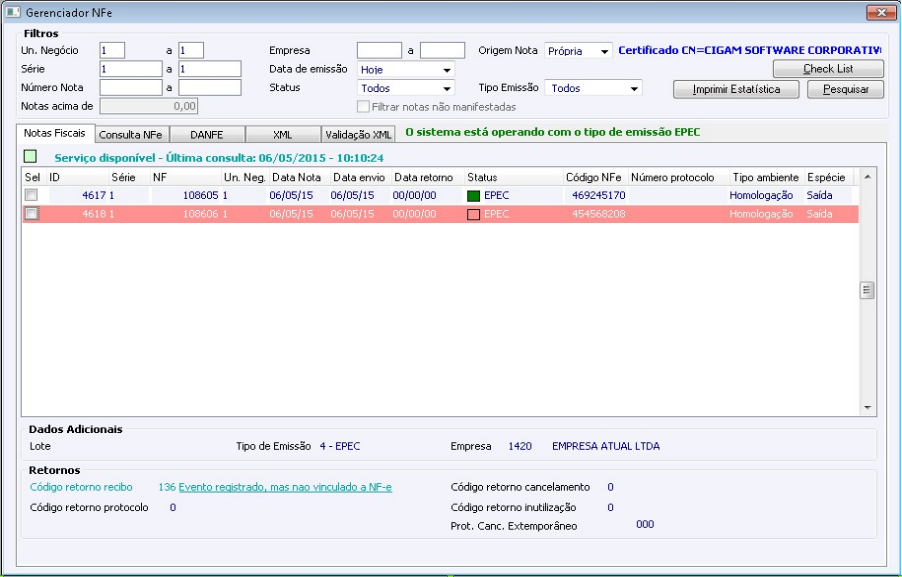The image size is (902, 577).
Task: Click the Código retorno recibo label
Action: coord(81,487)
